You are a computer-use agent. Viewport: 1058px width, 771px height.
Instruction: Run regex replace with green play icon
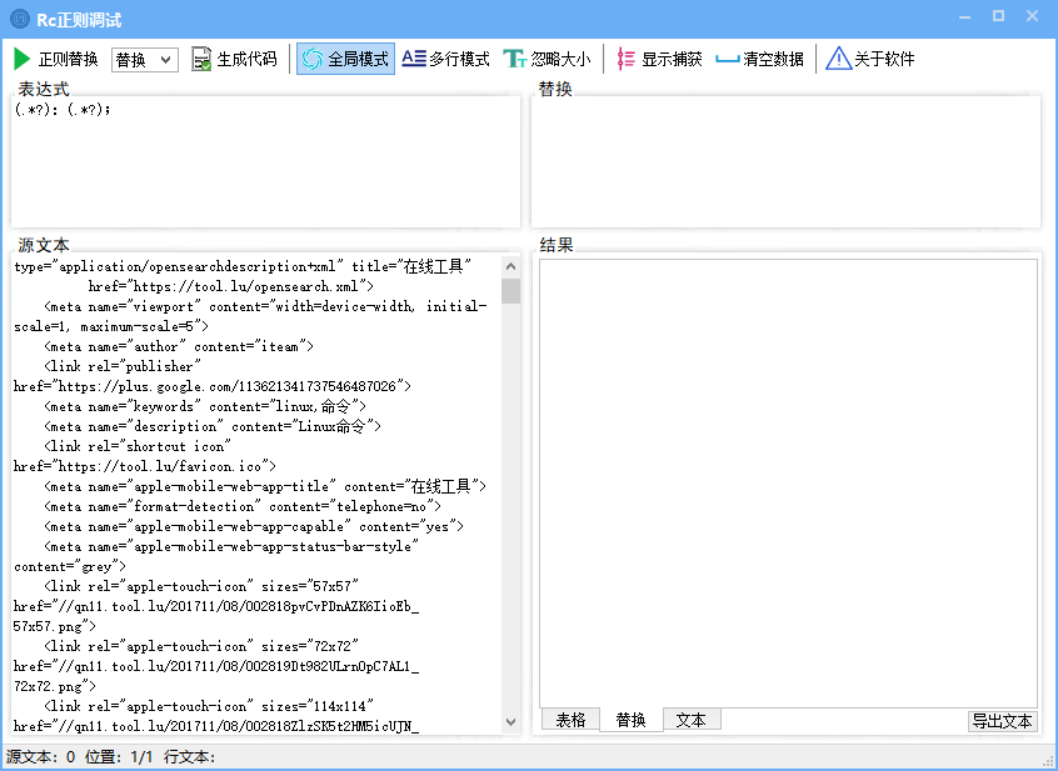point(55,59)
